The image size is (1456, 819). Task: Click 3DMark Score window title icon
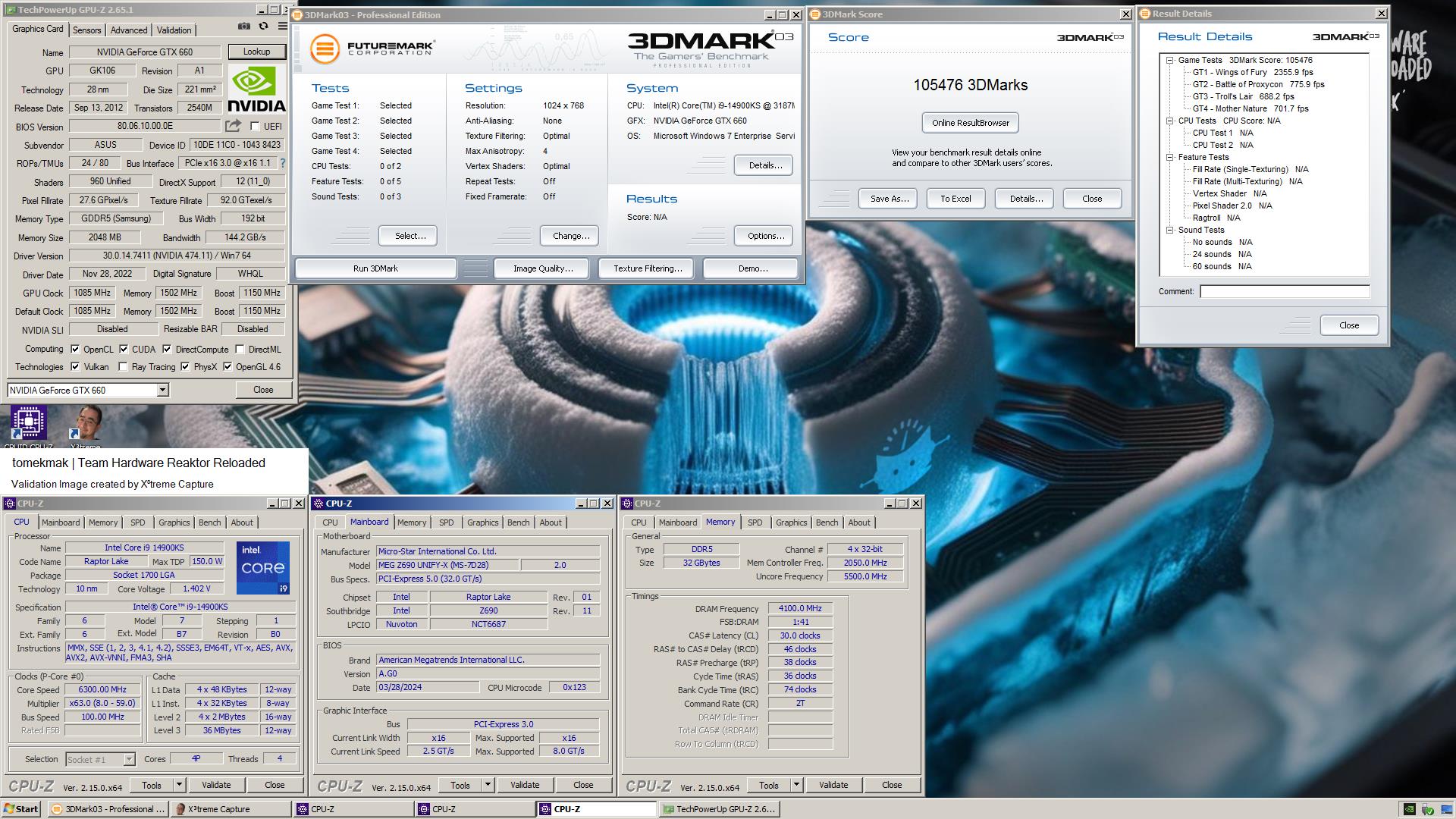(816, 14)
